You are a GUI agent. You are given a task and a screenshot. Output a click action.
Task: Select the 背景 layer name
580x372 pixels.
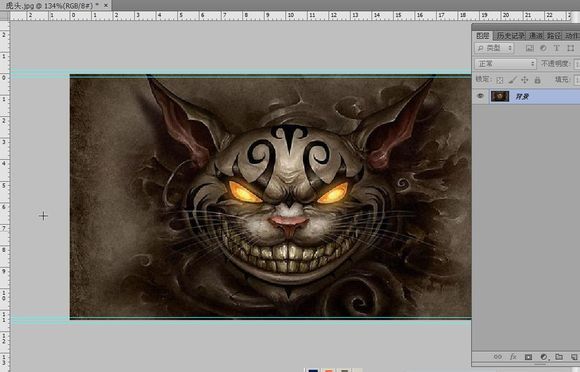(x=522, y=97)
